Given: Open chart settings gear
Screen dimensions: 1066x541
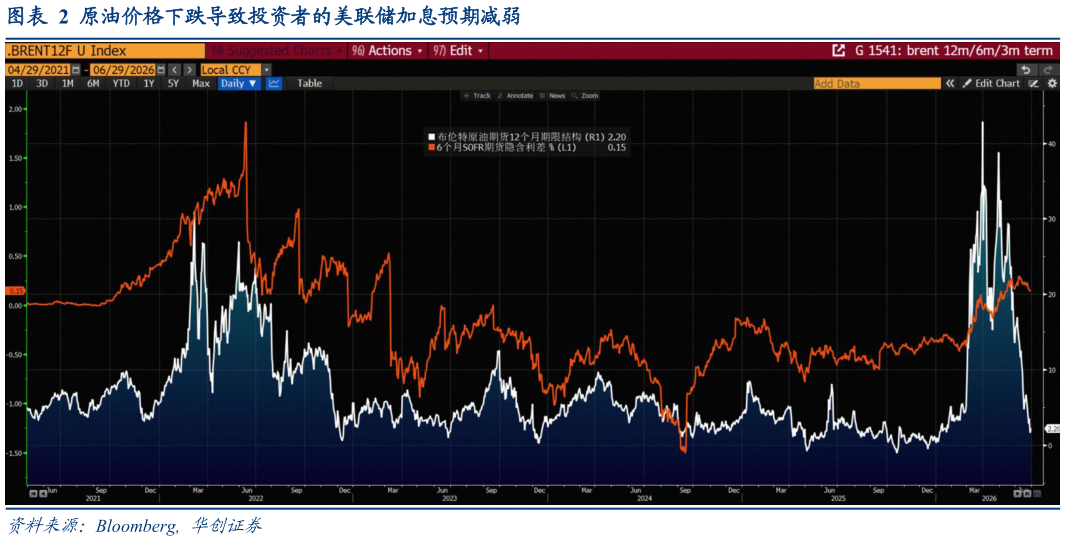Looking at the screenshot, I should click(1052, 84).
